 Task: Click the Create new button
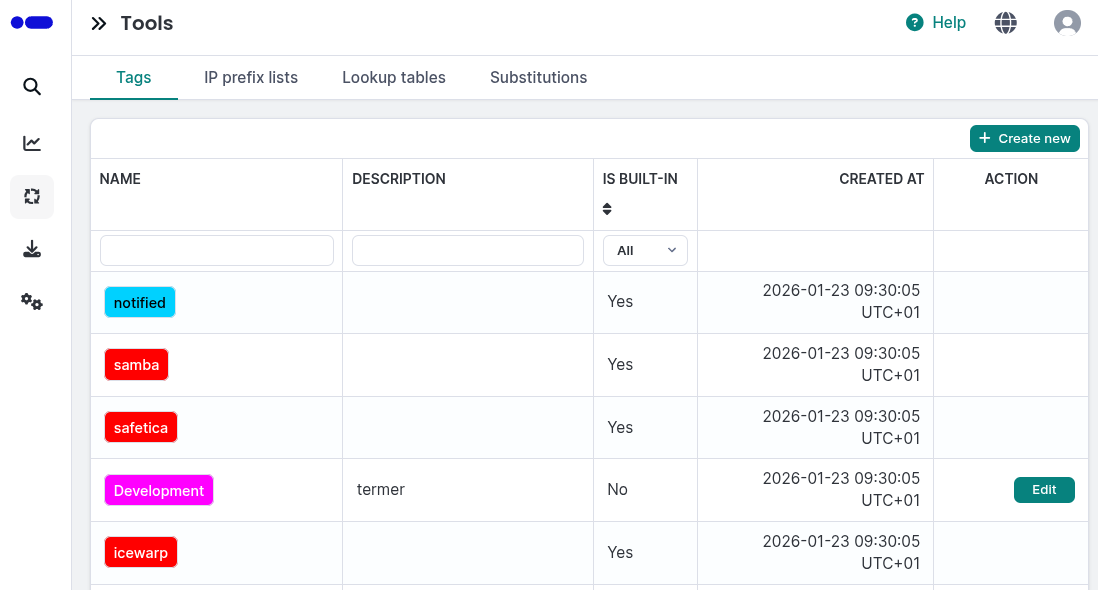pyautogui.click(x=1024, y=139)
